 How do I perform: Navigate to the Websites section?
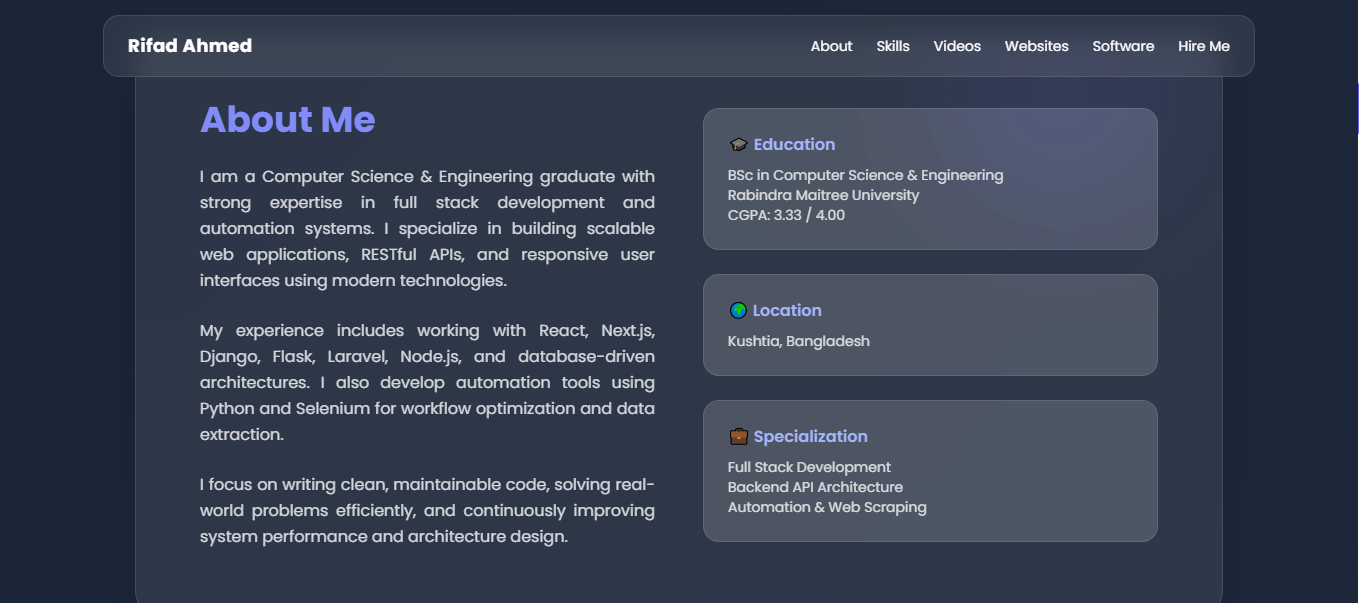(1036, 46)
